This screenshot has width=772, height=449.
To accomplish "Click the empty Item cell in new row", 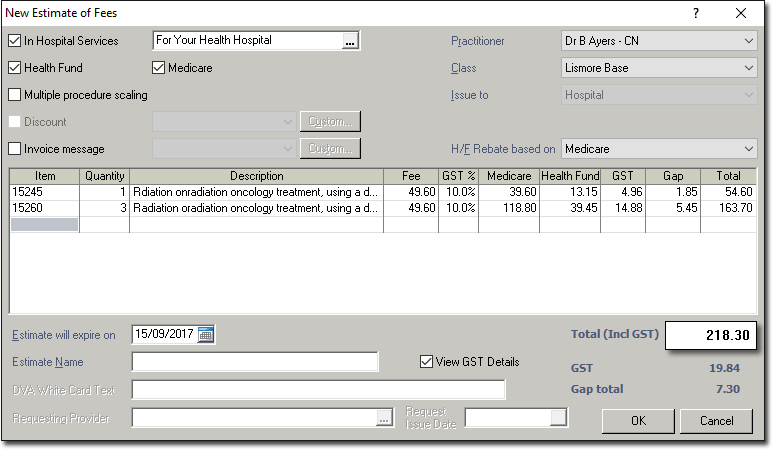I will 44,225.
